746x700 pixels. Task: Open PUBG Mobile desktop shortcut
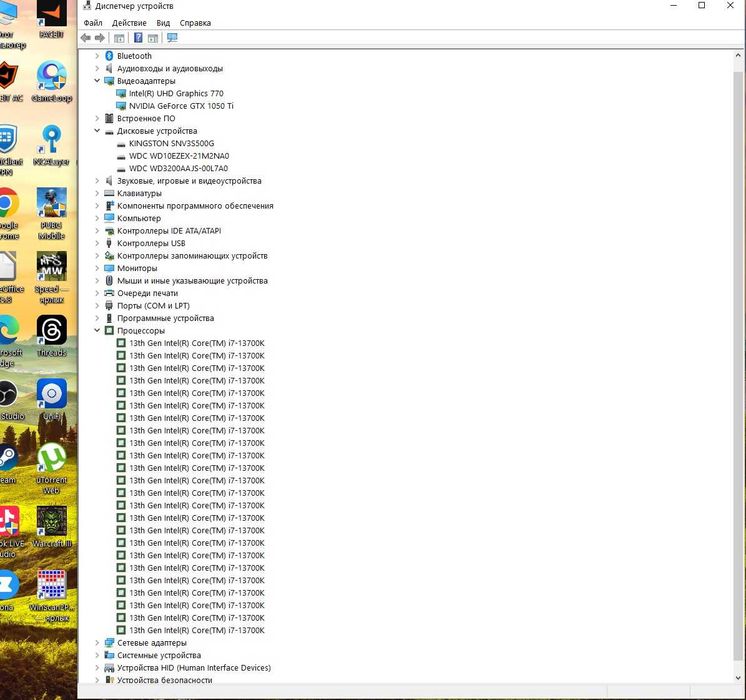51,214
